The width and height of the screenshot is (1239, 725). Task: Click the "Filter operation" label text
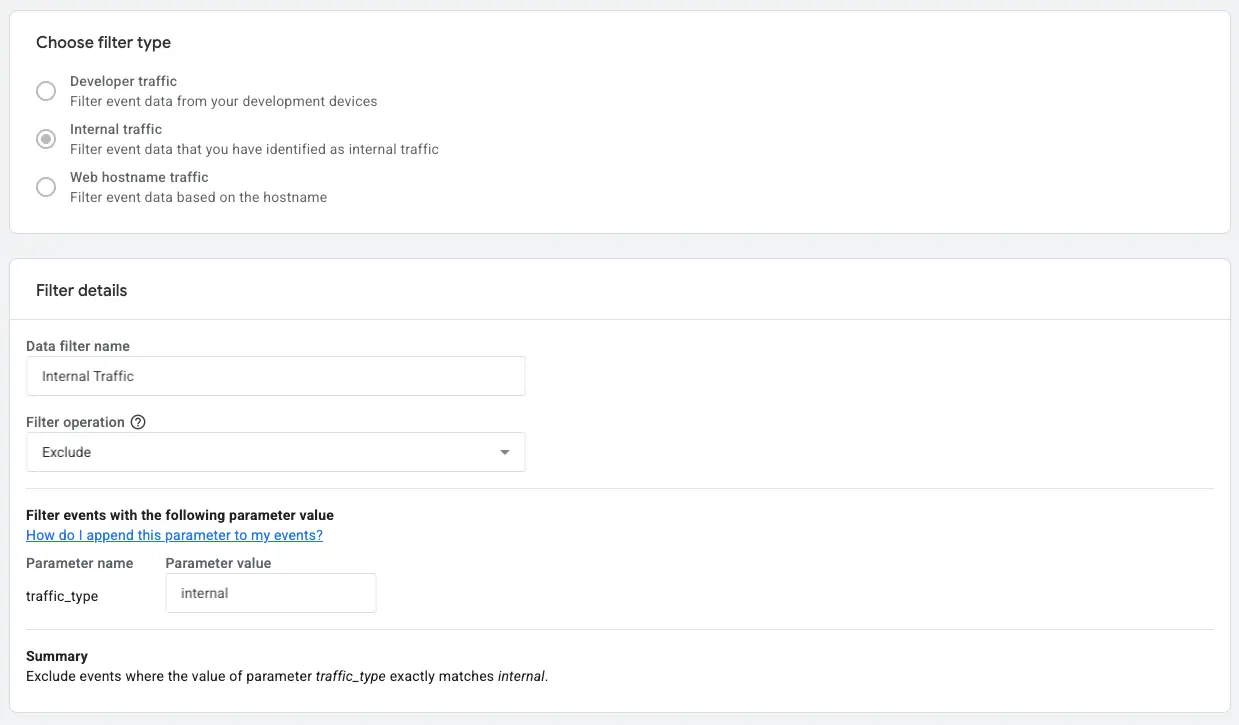click(75, 422)
